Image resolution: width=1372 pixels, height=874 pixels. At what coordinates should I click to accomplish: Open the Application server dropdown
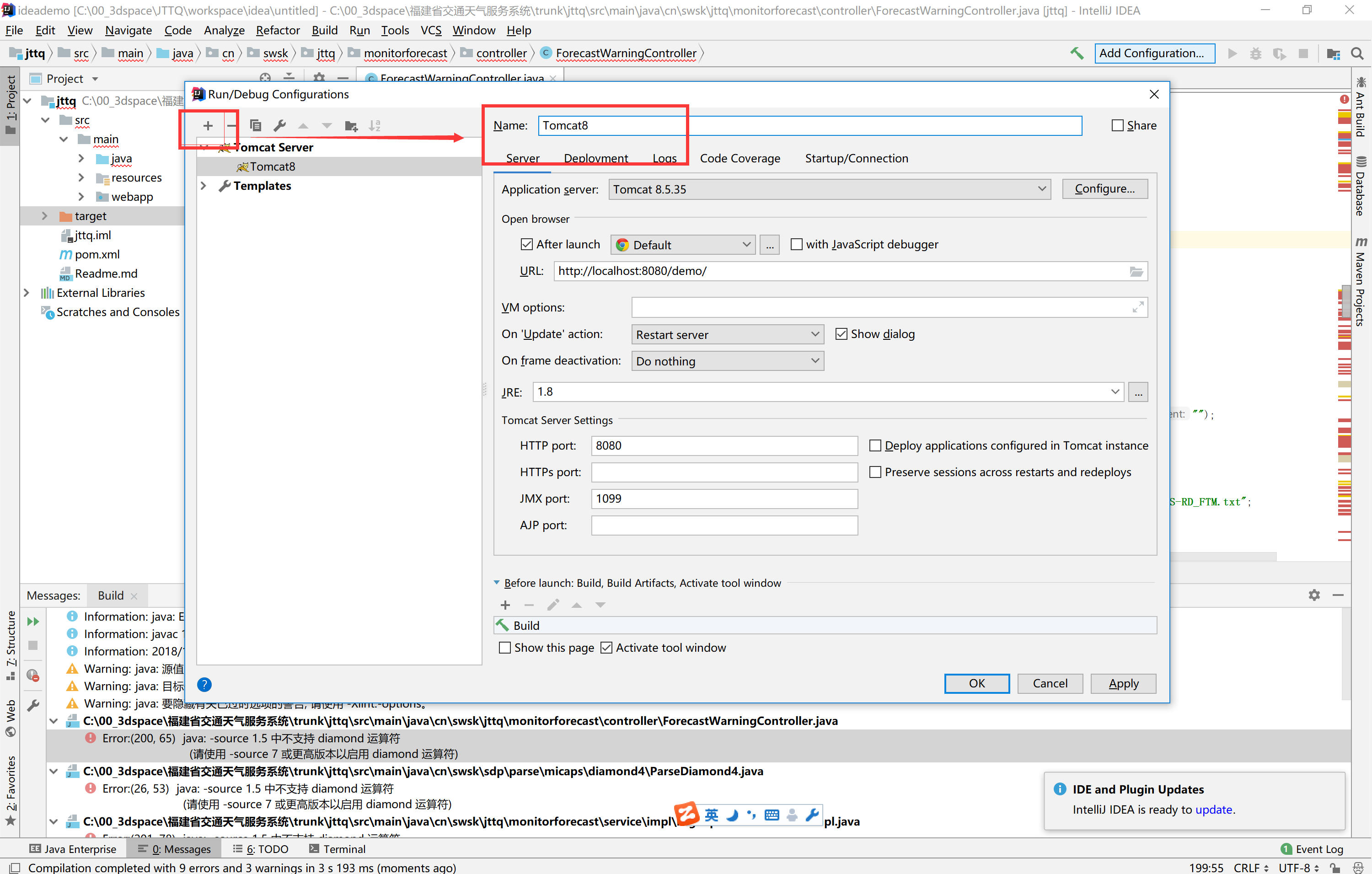[829, 189]
